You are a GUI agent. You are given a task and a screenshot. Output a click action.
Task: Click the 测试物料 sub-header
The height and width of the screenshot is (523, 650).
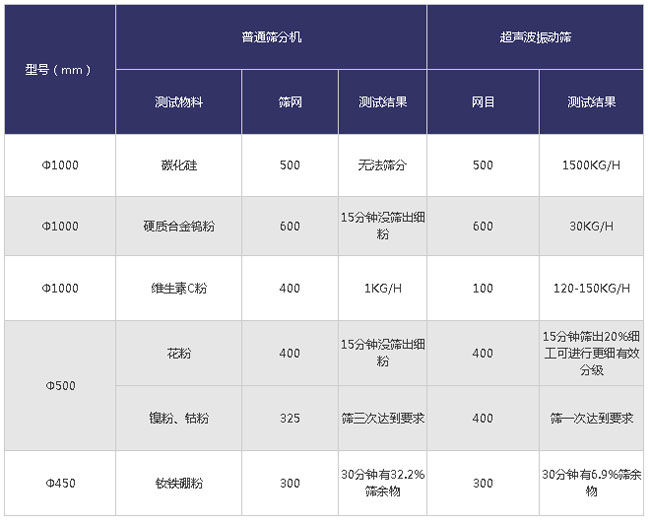click(x=178, y=102)
